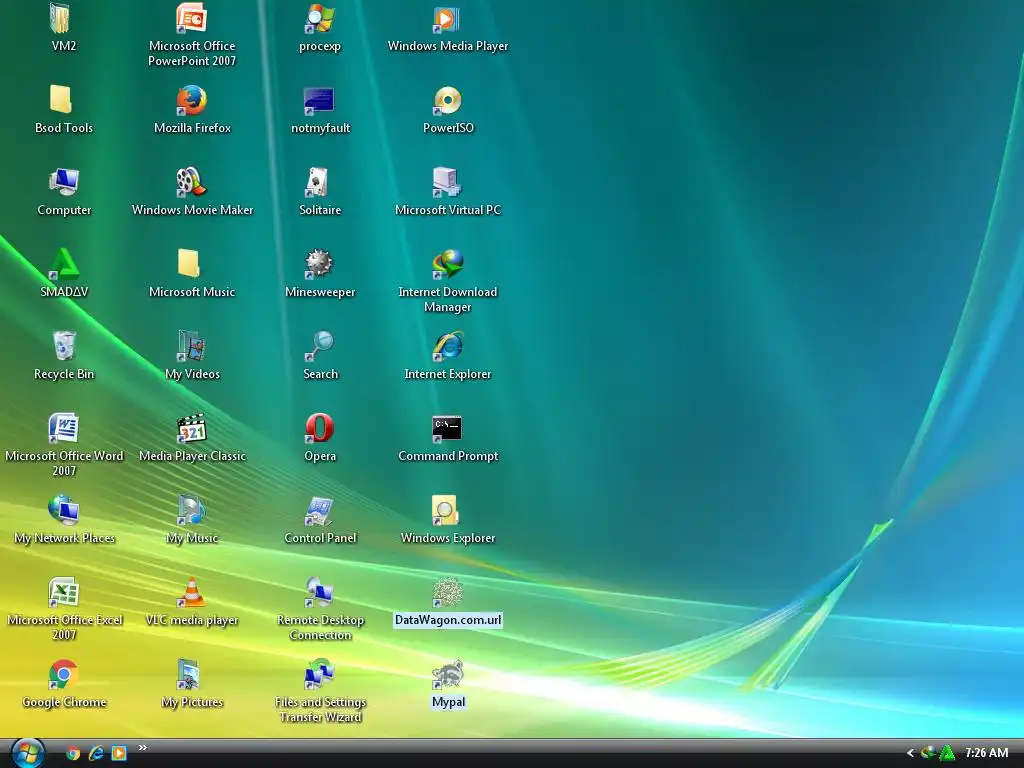The height and width of the screenshot is (768, 1024).
Task: Open Microsoft Office Word 2007 shortcut
Action: 63,428
